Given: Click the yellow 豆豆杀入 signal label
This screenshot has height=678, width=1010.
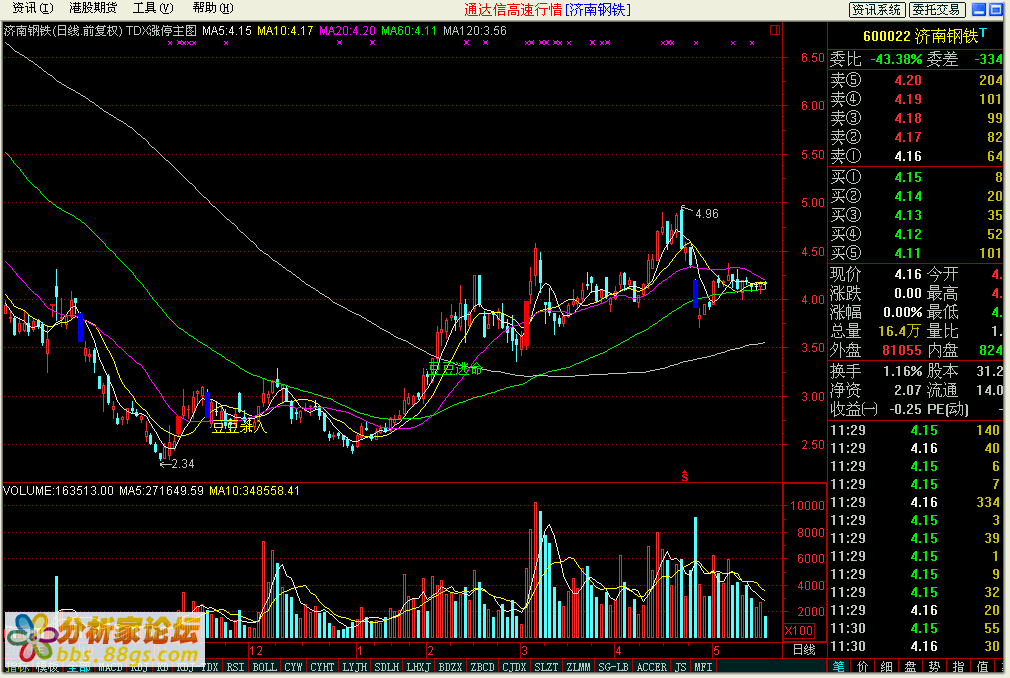Looking at the screenshot, I should 238,426.
